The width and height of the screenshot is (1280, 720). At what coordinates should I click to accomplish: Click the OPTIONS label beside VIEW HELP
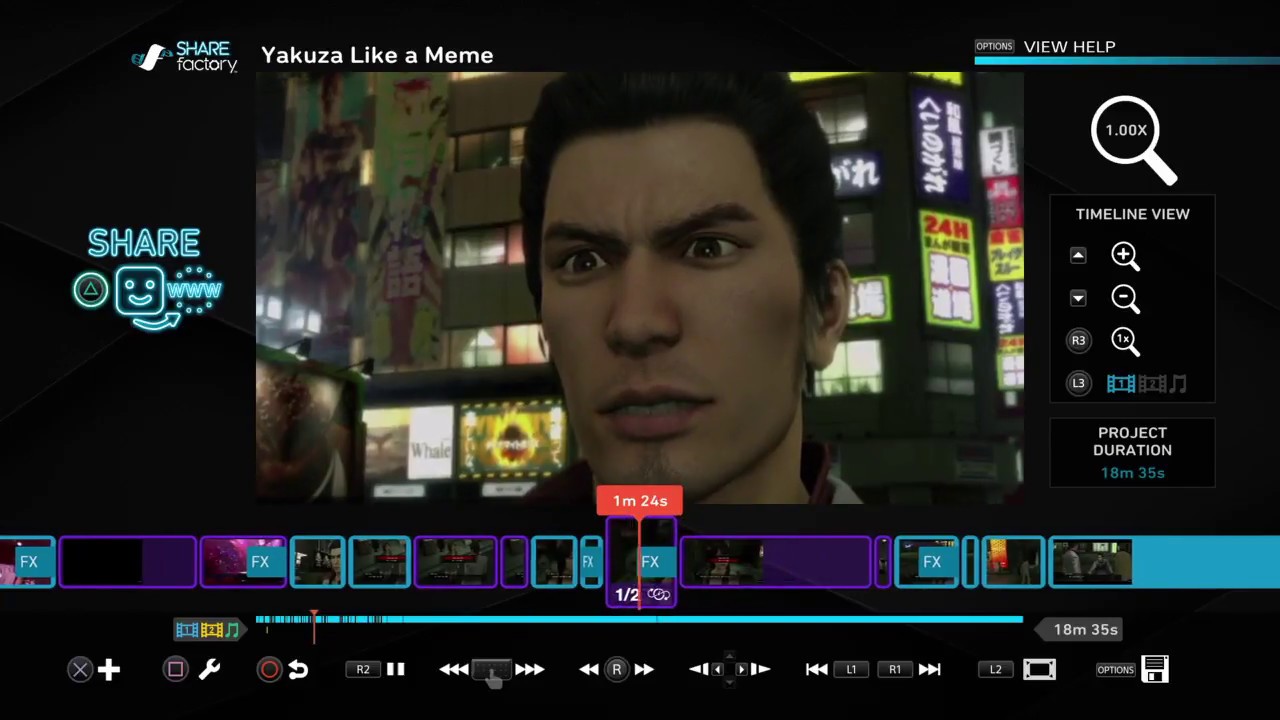[994, 46]
